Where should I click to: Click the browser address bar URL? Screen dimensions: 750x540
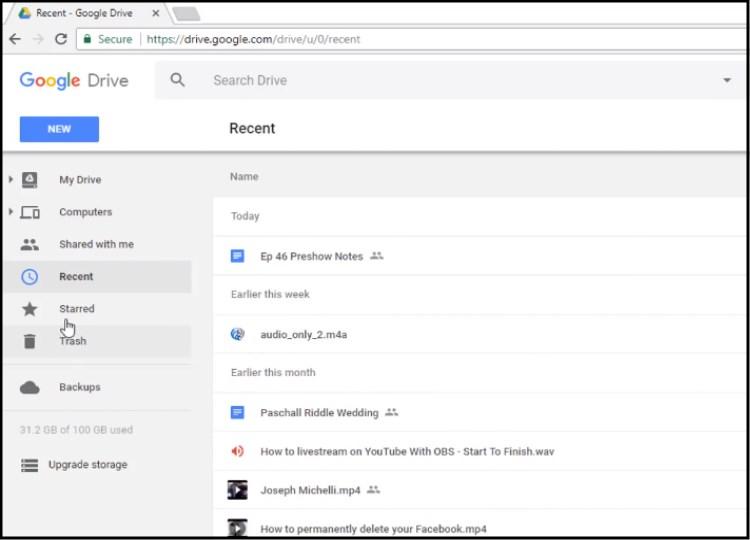[x=253, y=39]
